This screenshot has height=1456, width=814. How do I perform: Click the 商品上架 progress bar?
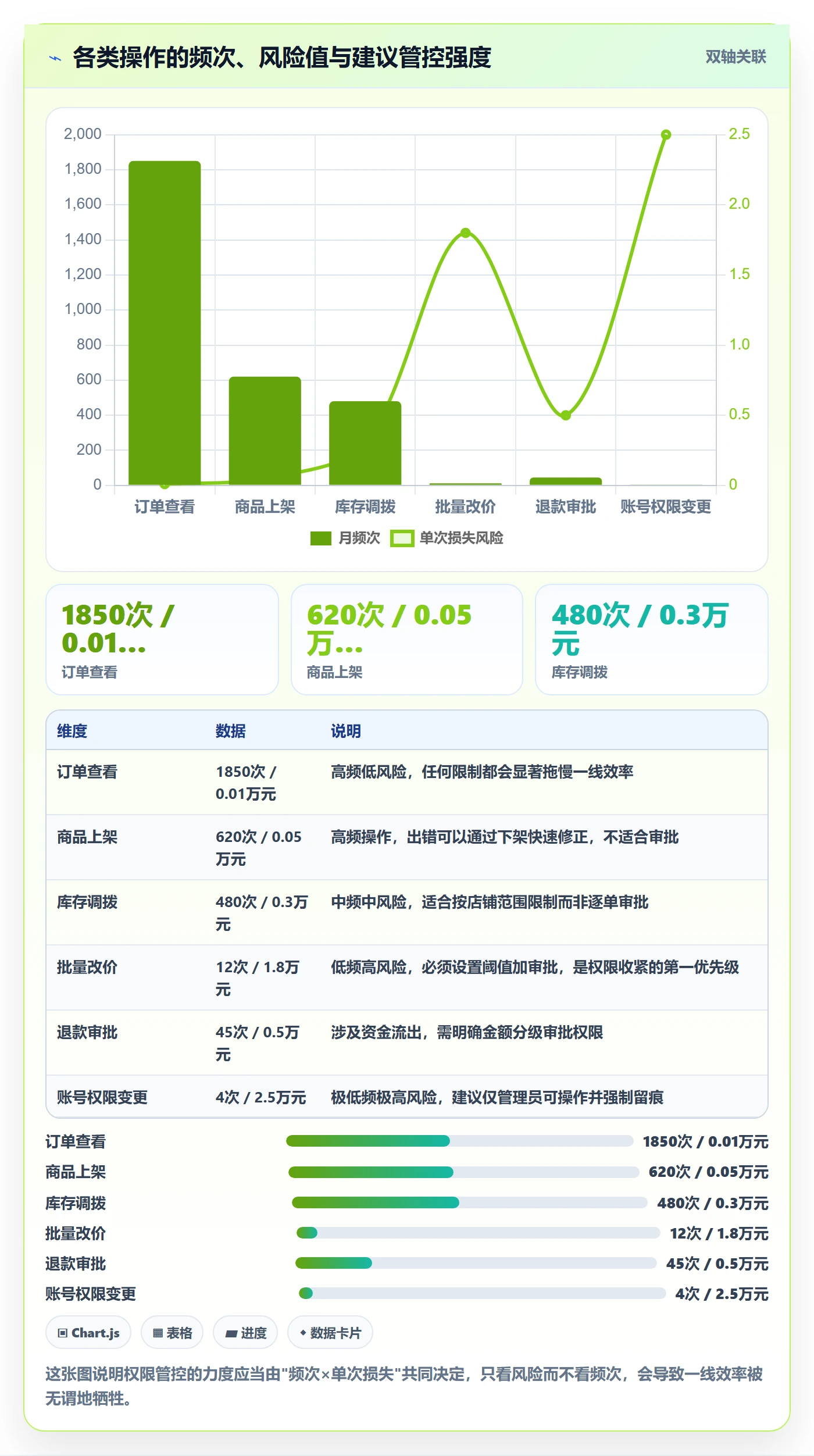[464, 1172]
